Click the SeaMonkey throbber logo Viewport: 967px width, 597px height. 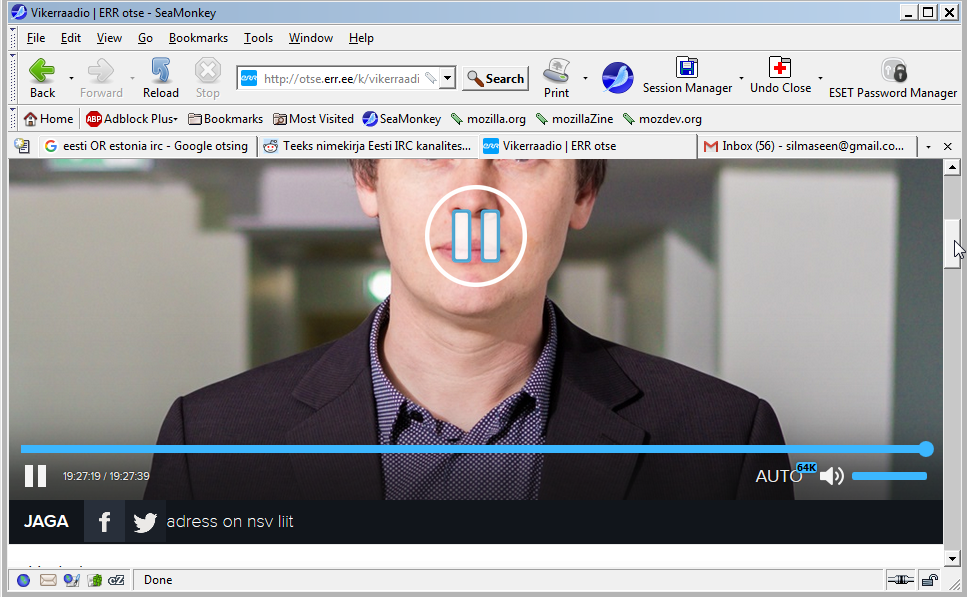(x=617, y=77)
